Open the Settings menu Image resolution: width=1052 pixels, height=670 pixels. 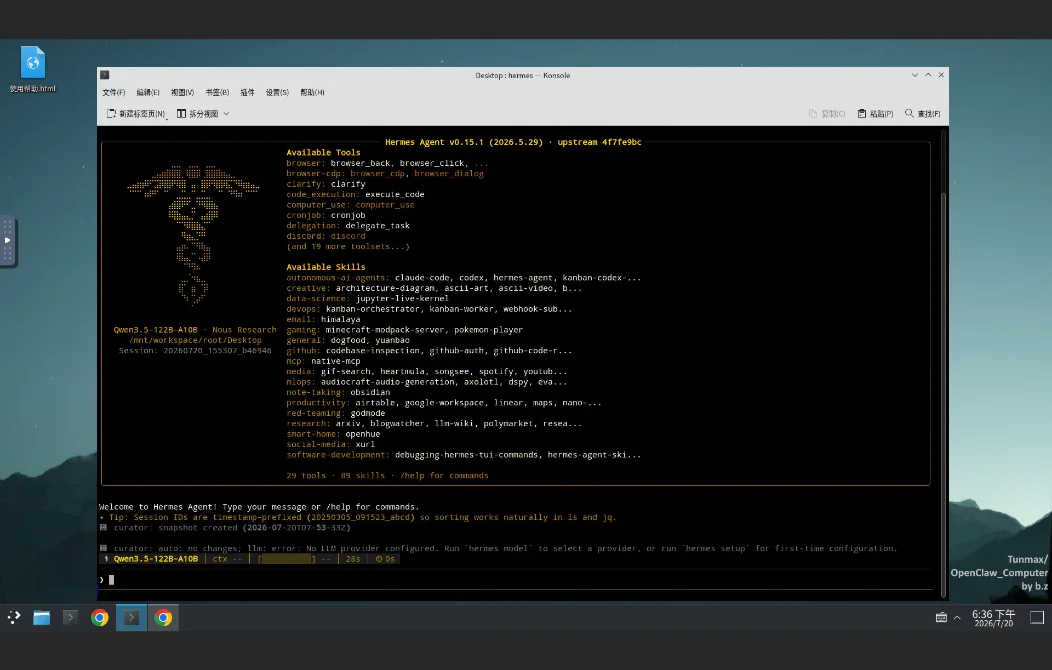pyautogui.click(x=277, y=93)
